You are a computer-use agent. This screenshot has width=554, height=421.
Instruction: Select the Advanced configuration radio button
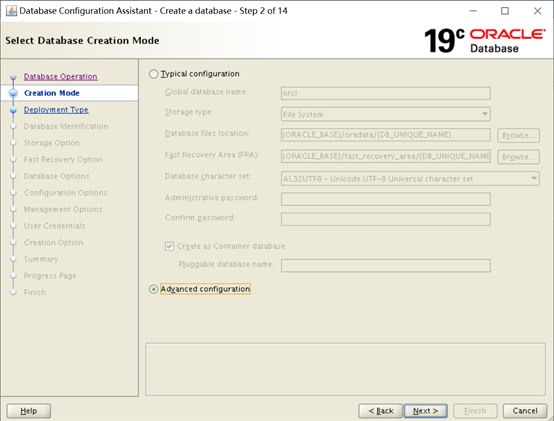coord(153,289)
